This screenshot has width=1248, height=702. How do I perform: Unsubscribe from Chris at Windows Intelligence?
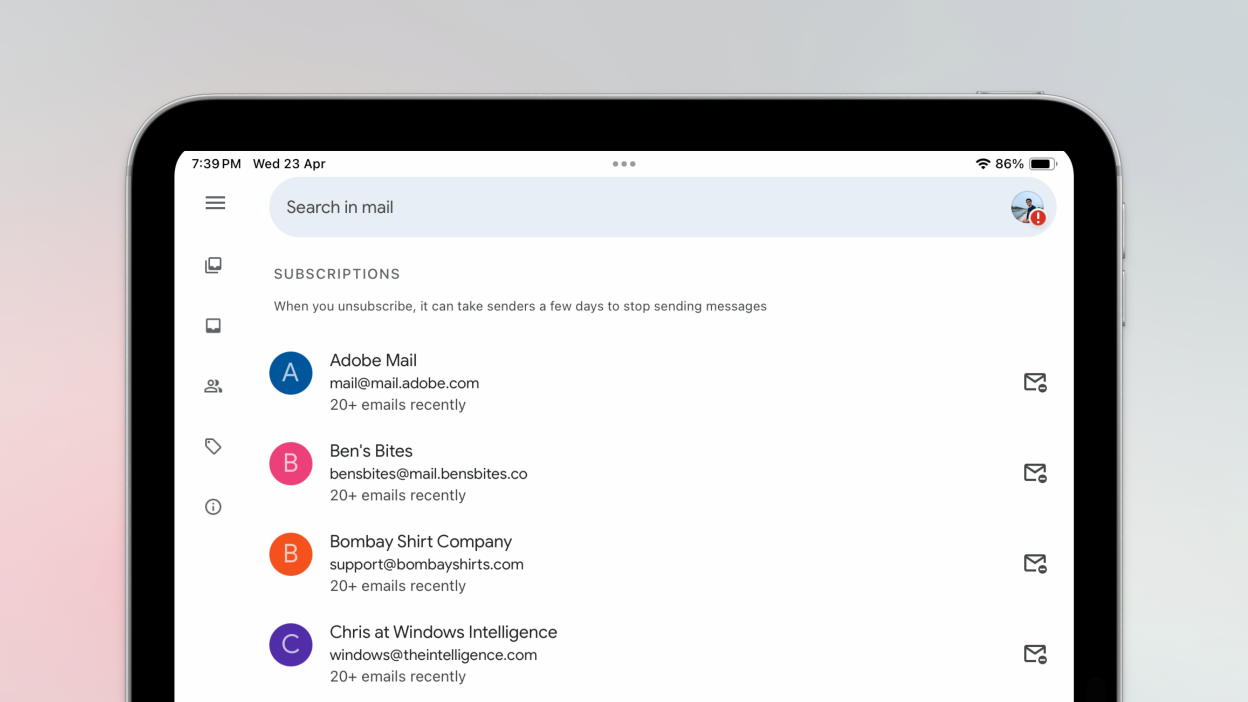(1035, 654)
